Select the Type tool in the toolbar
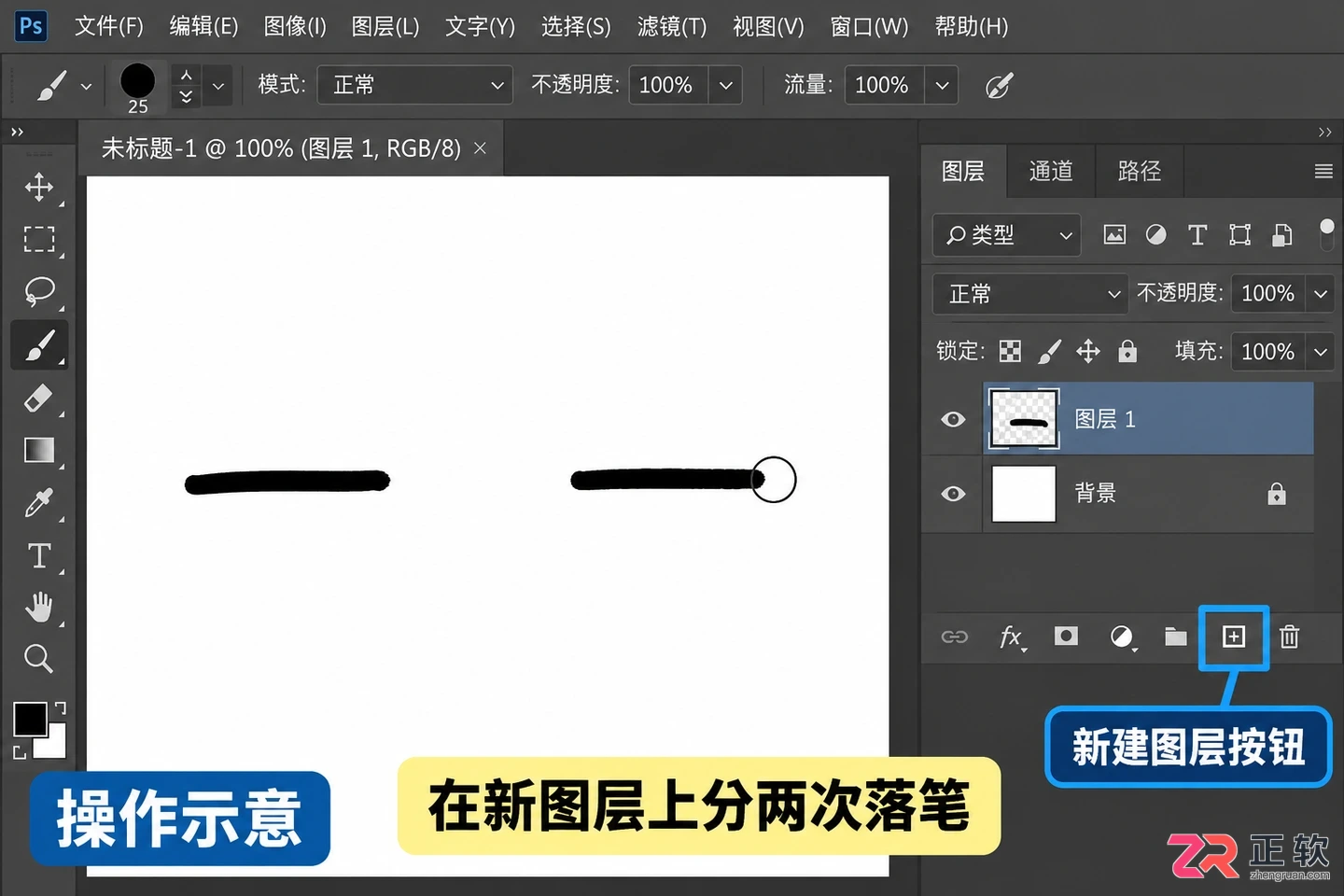Screen dimensions: 1344x896 pyautogui.click(x=38, y=556)
